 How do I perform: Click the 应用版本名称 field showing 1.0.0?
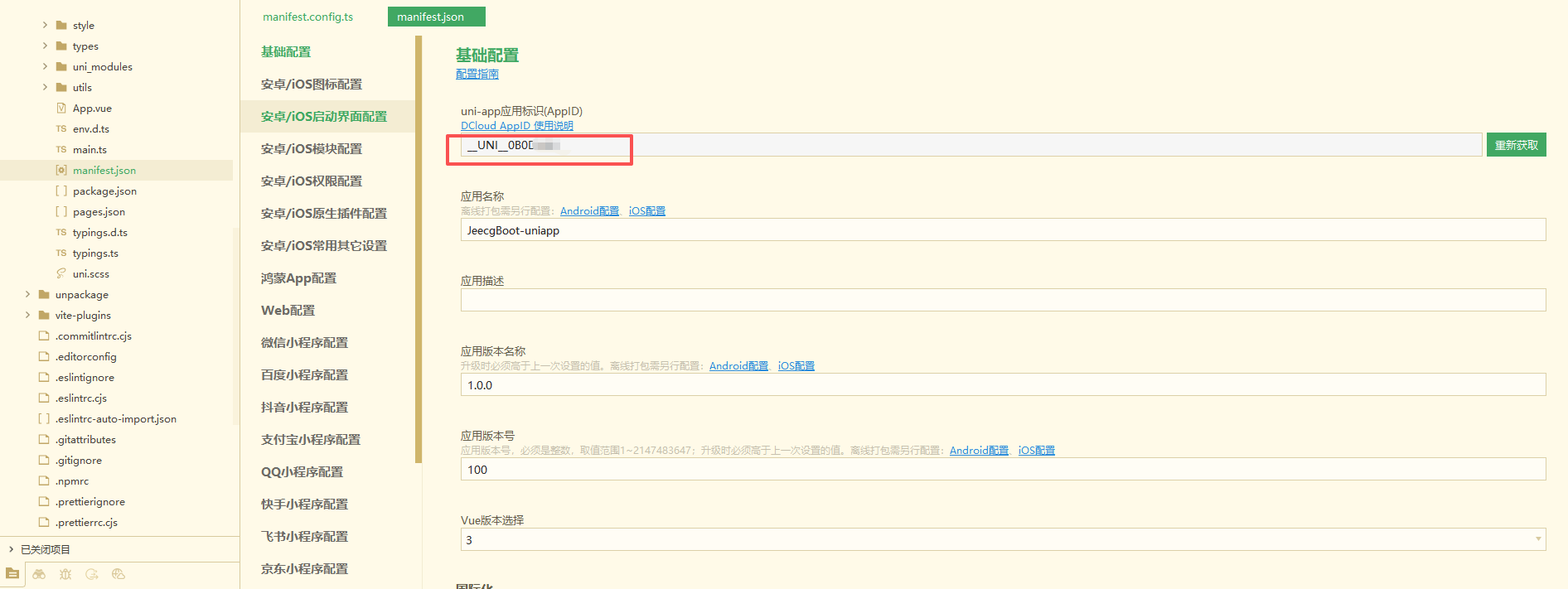1003,384
